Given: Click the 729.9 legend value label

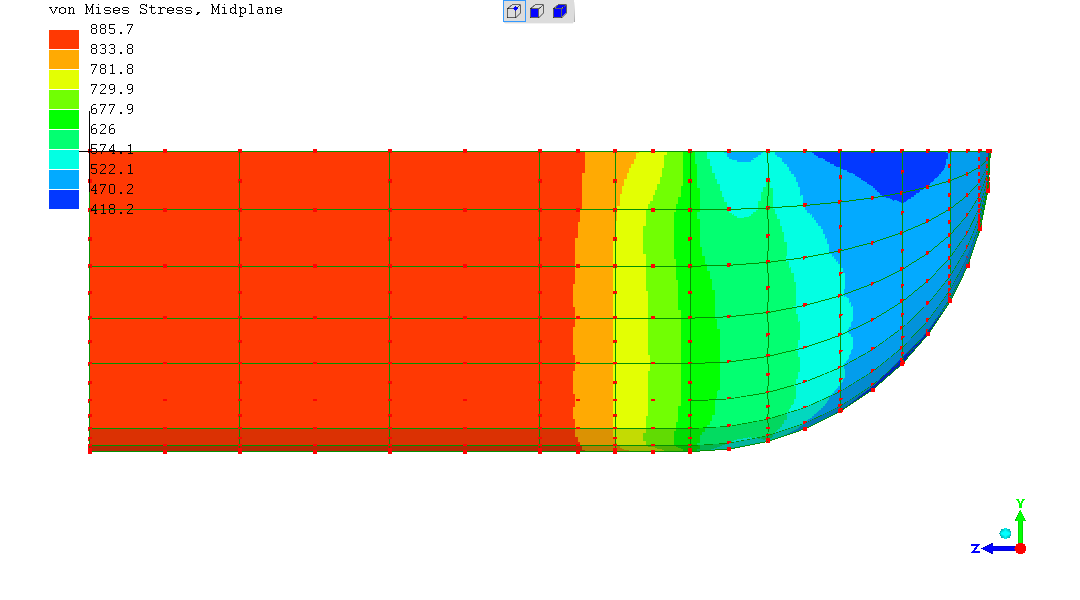Looking at the screenshot, I should coord(112,89).
